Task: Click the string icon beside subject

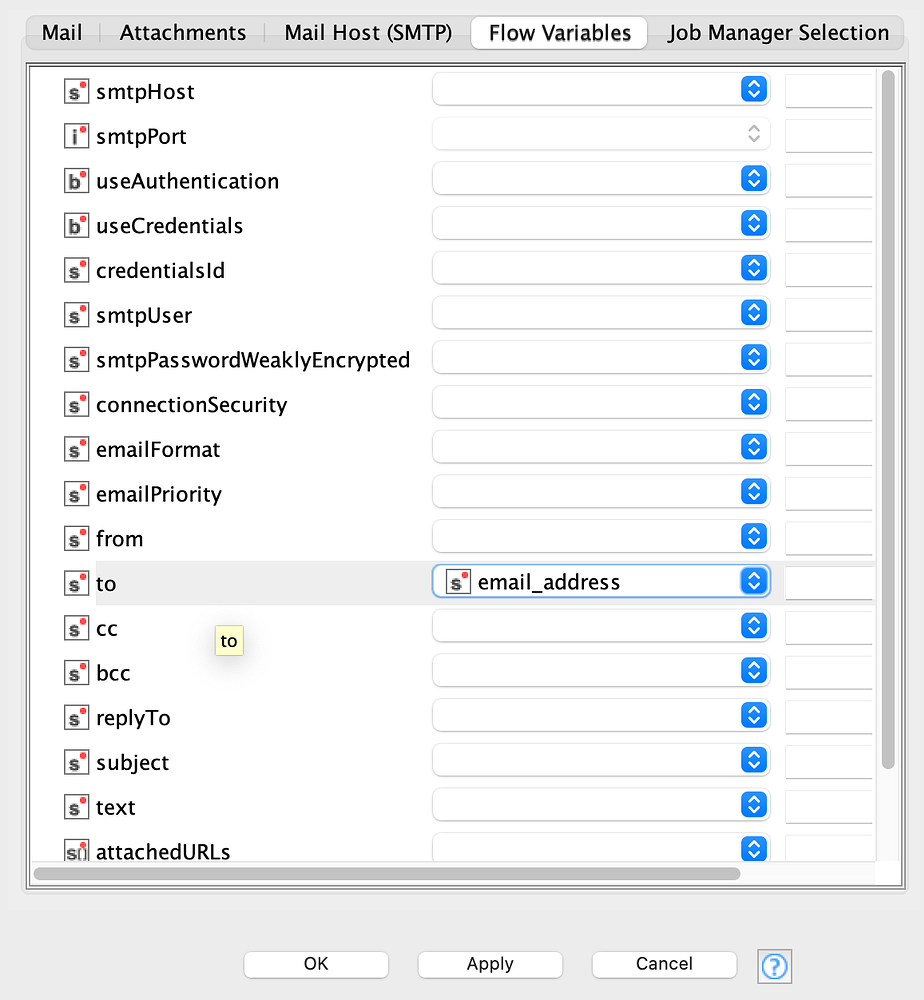Action: click(x=77, y=763)
